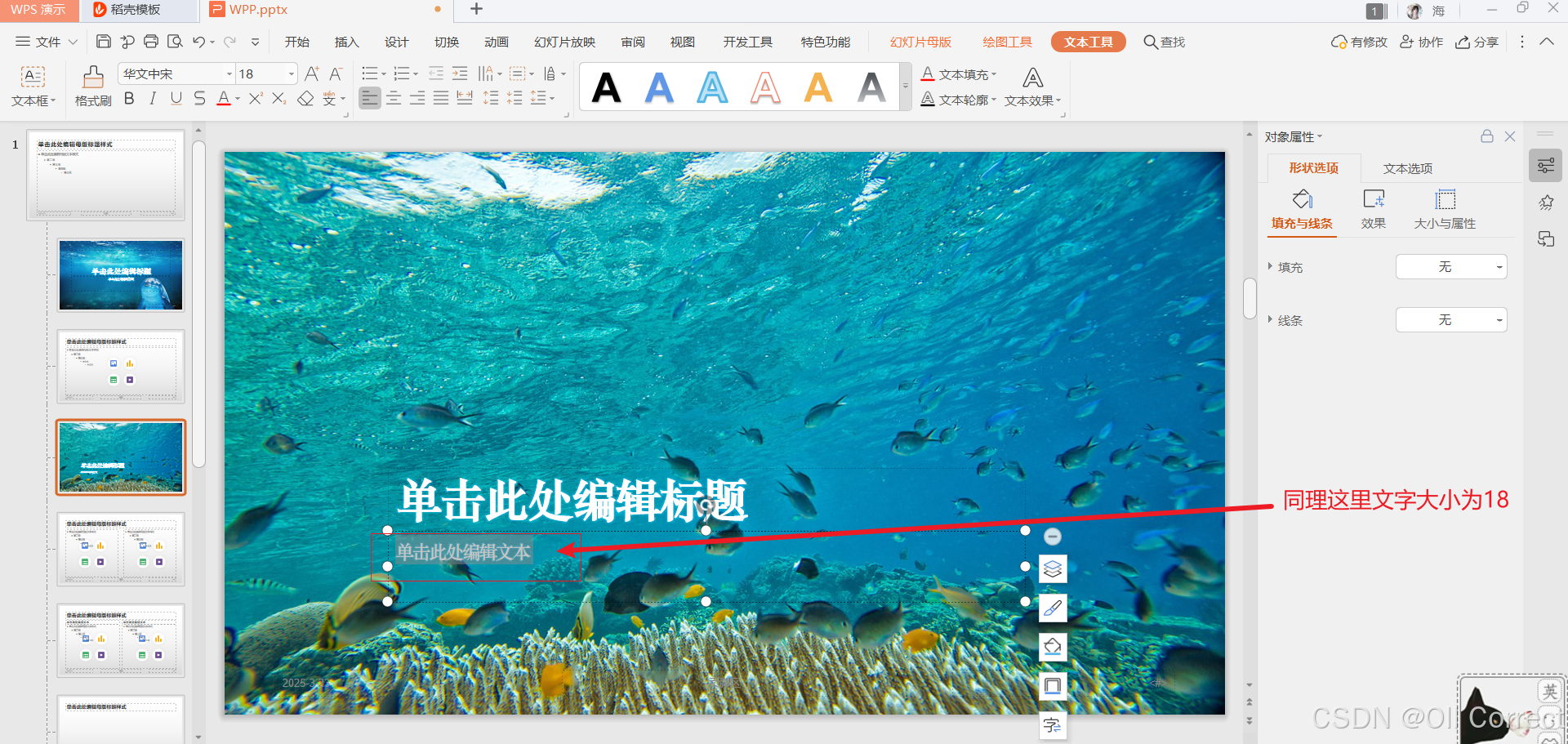
Task: Click the Format Painter button
Action: tap(93, 87)
